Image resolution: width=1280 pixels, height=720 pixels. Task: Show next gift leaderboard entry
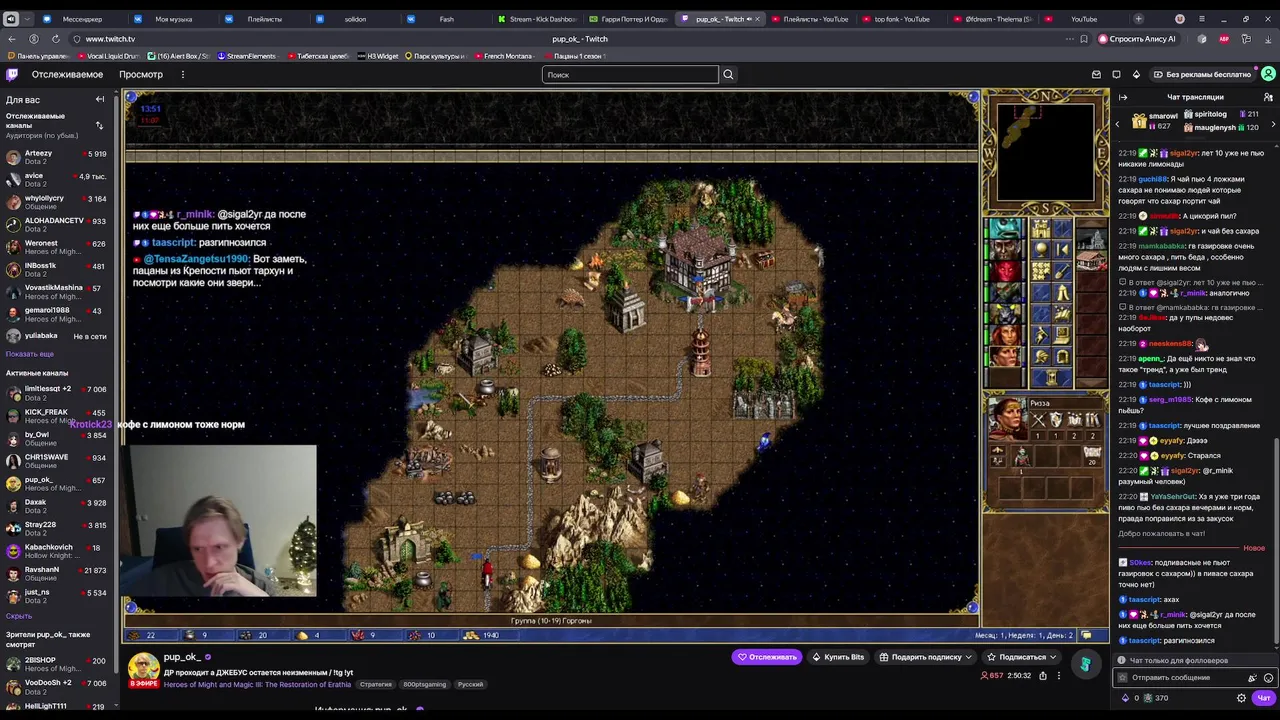point(1273,124)
